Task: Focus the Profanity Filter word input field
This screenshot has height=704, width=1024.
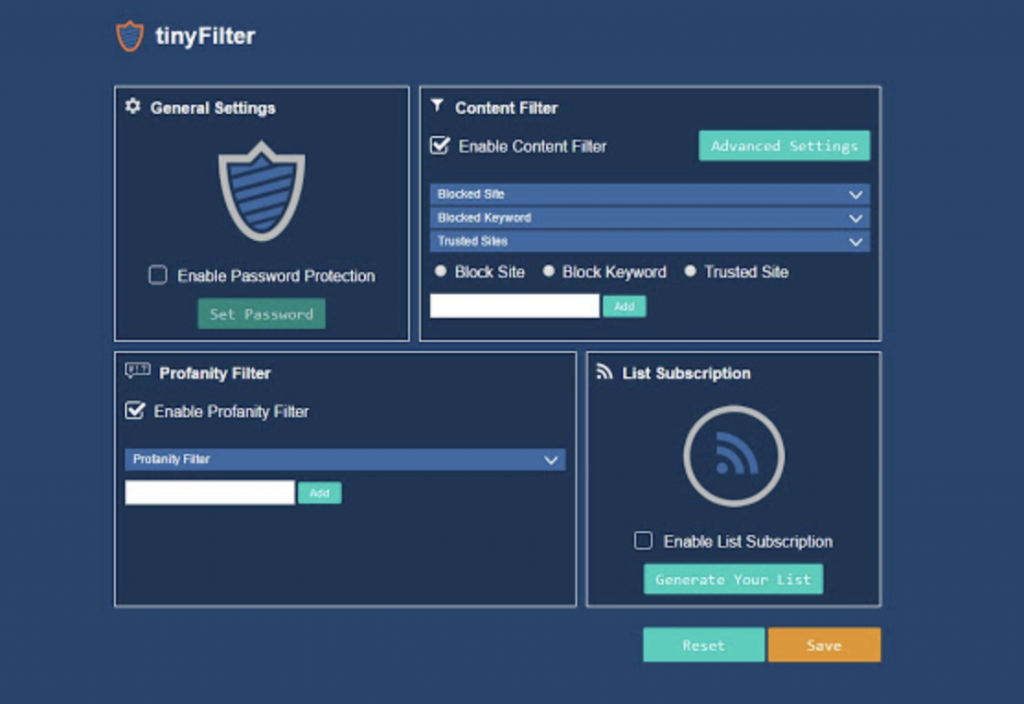Action: point(210,492)
